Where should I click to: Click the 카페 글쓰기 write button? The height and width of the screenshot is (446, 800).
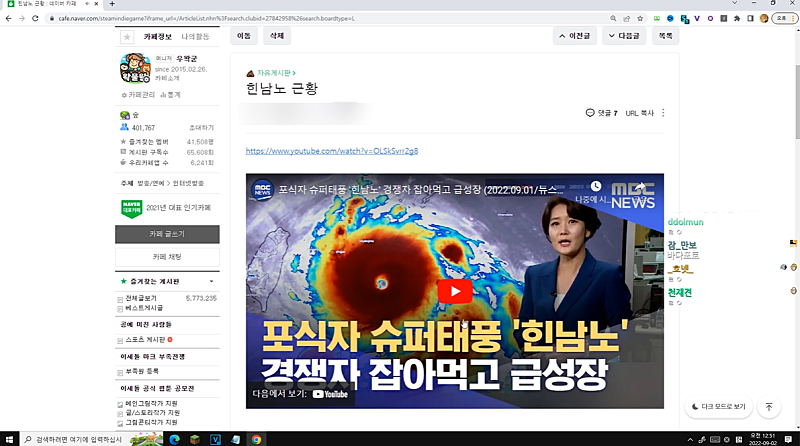[x=167, y=234]
